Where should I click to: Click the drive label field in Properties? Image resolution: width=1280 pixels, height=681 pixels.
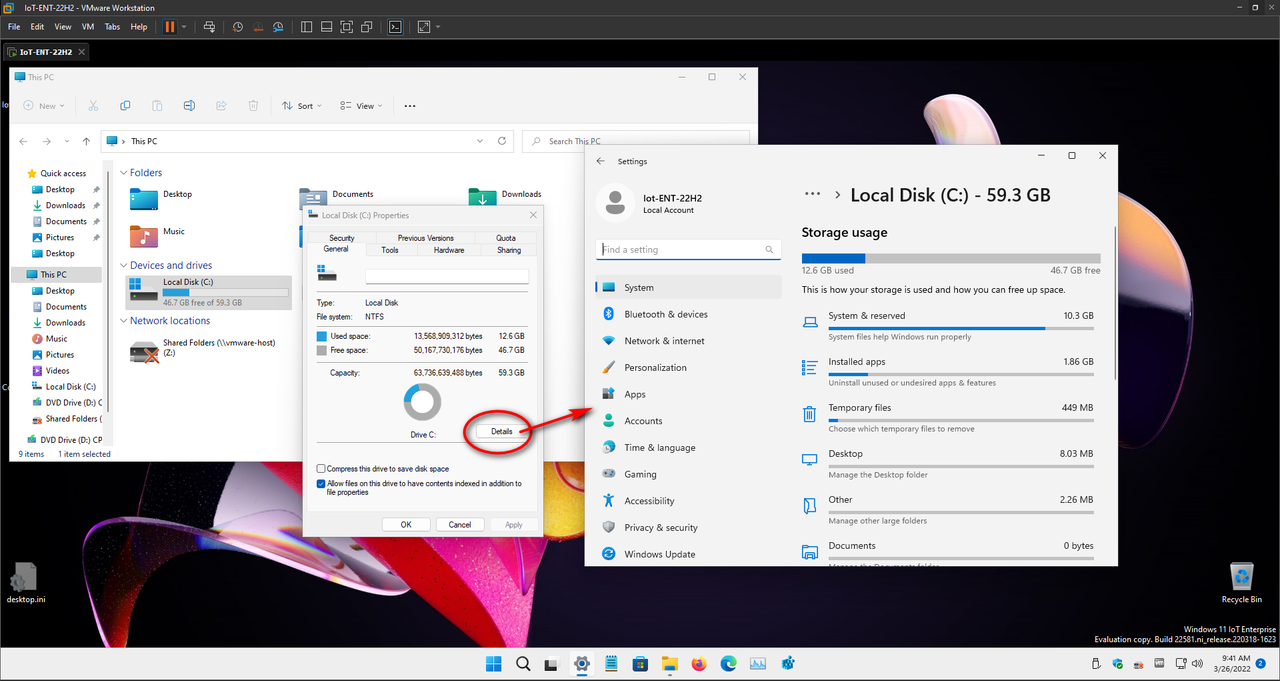[445, 276]
